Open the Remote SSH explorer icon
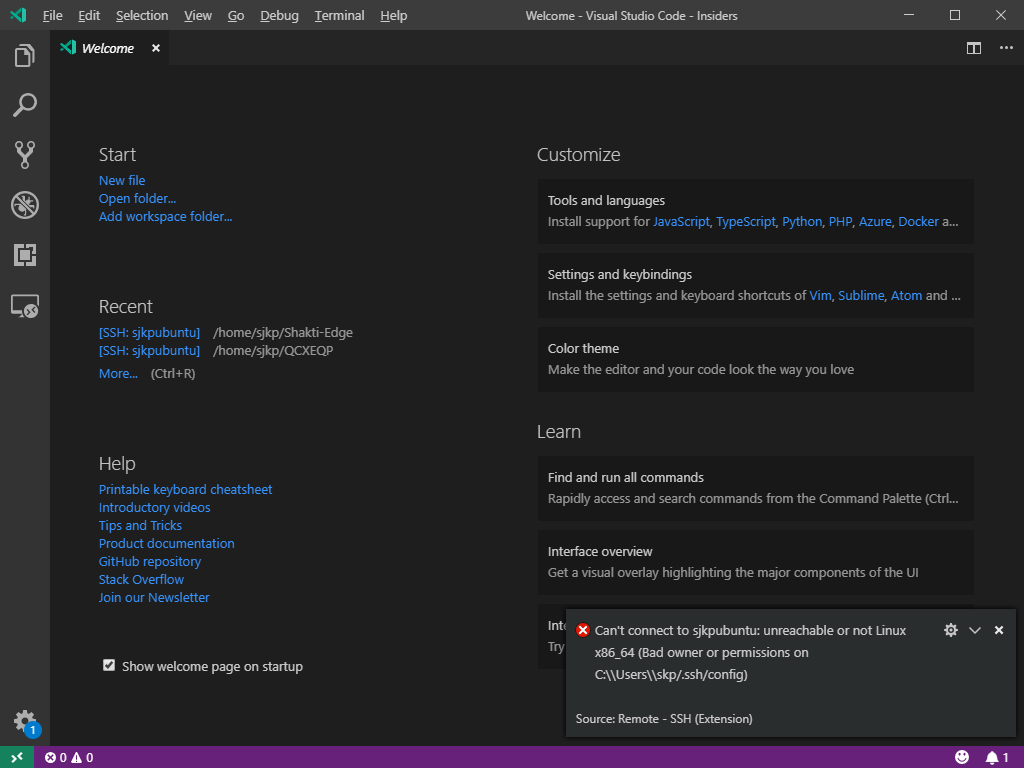This screenshot has width=1024, height=768. tap(25, 307)
